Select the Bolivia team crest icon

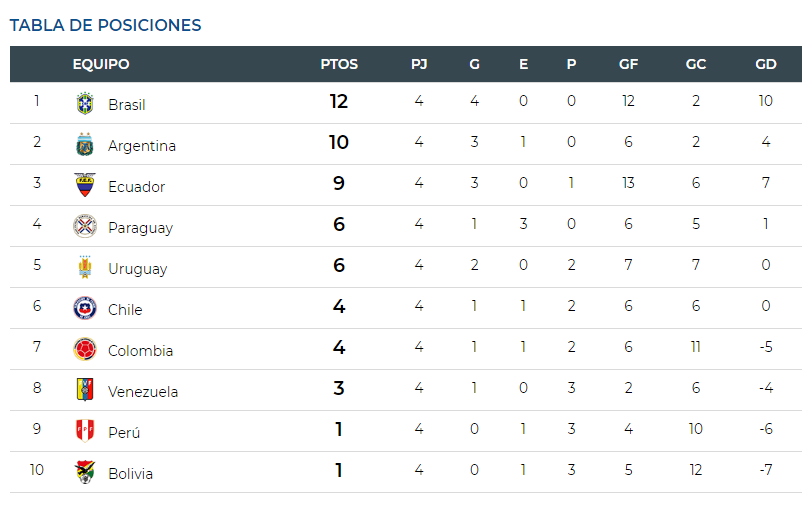click(x=85, y=472)
